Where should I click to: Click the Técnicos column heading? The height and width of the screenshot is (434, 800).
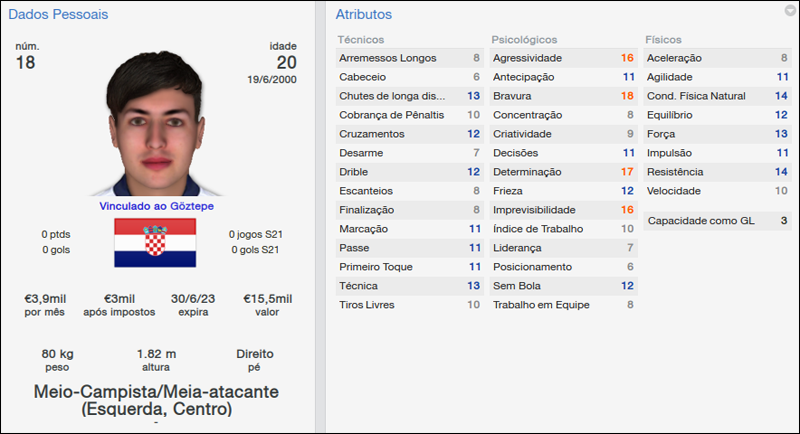point(362,40)
